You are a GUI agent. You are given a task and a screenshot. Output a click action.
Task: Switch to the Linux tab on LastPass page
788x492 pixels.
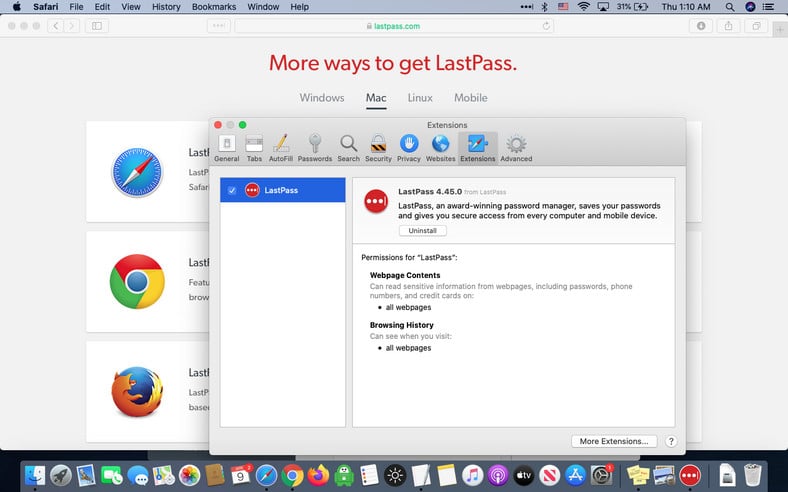[x=420, y=97]
